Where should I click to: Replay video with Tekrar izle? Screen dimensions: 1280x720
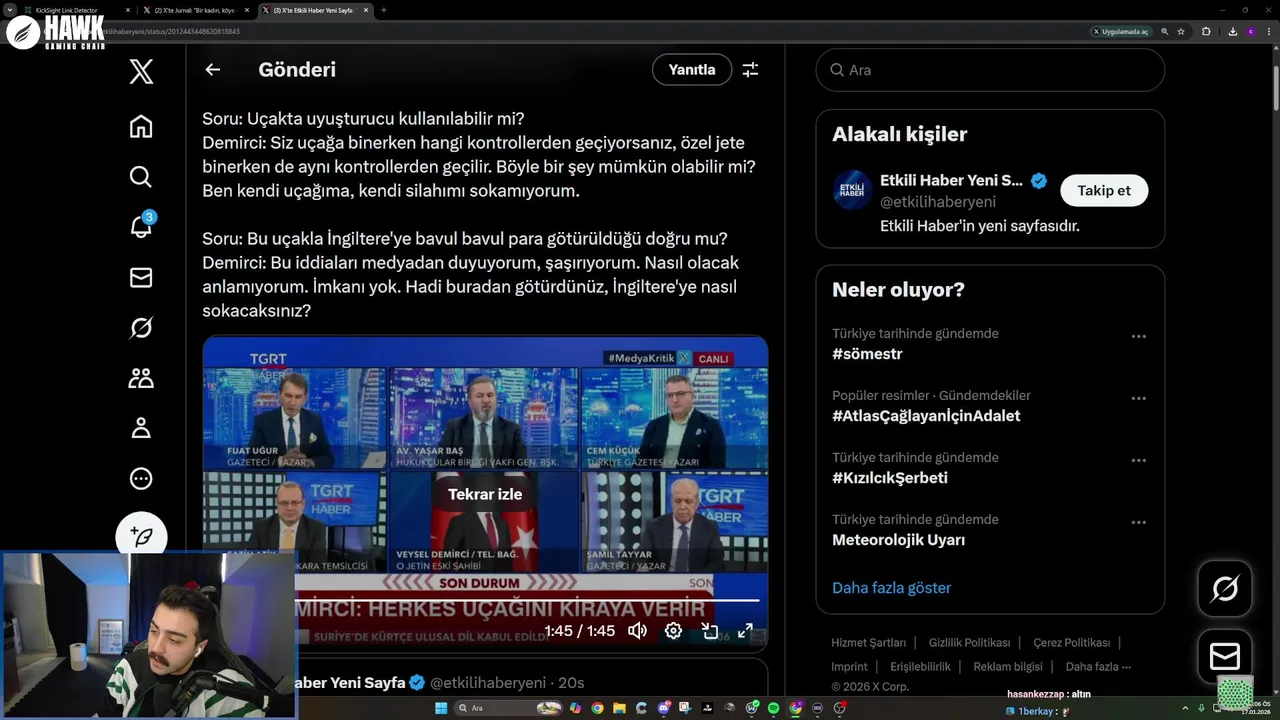(x=485, y=494)
